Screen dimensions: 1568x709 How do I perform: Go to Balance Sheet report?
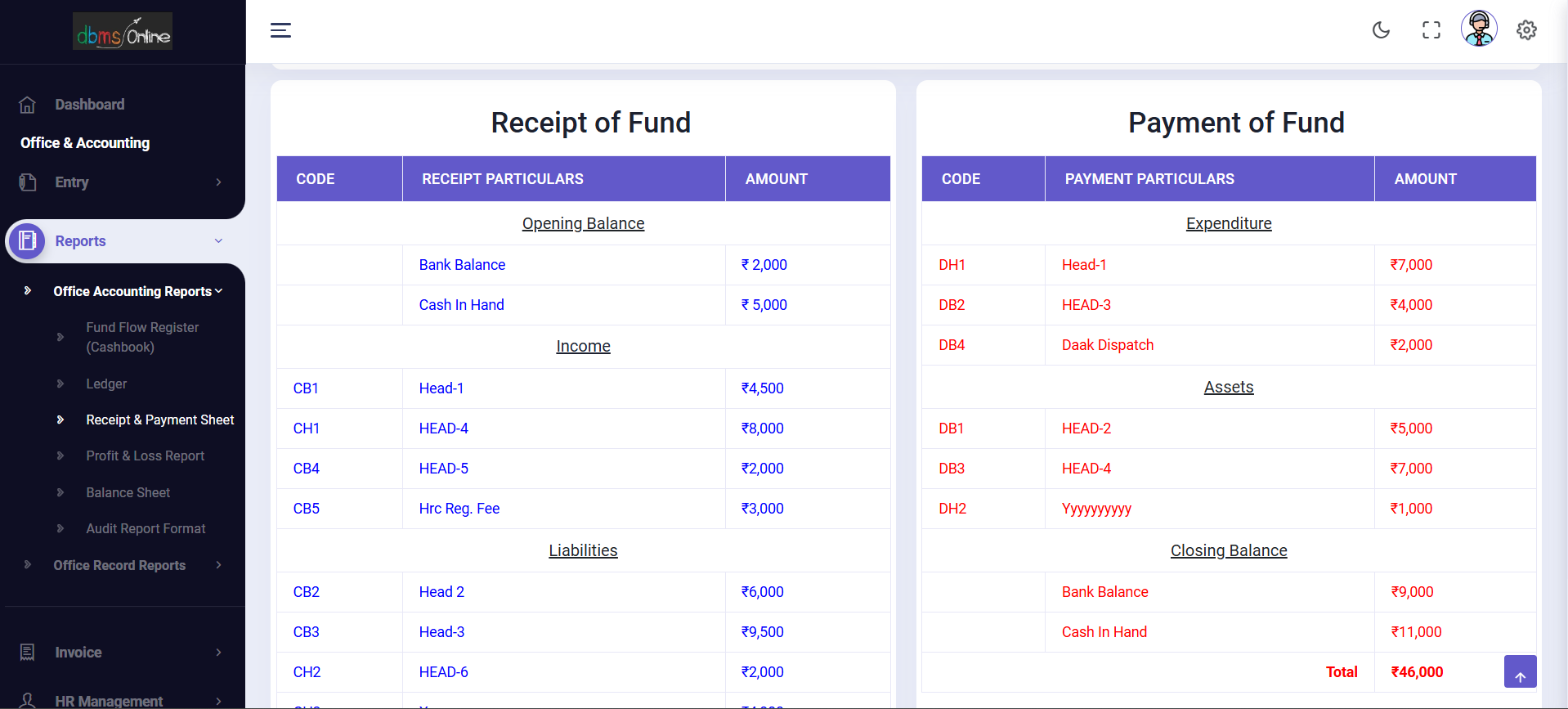[x=128, y=492]
